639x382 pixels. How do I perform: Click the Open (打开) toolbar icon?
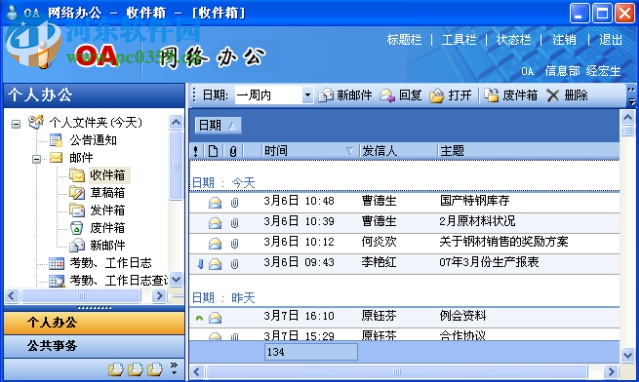436,96
